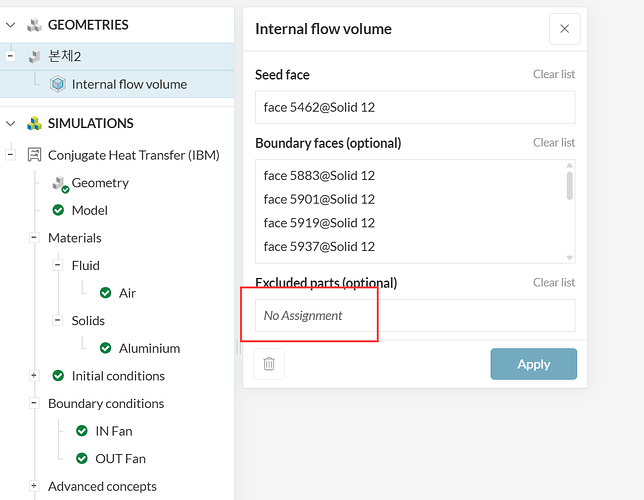
Task: Open the Model settings item
Action: pyautogui.click(x=90, y=210)
